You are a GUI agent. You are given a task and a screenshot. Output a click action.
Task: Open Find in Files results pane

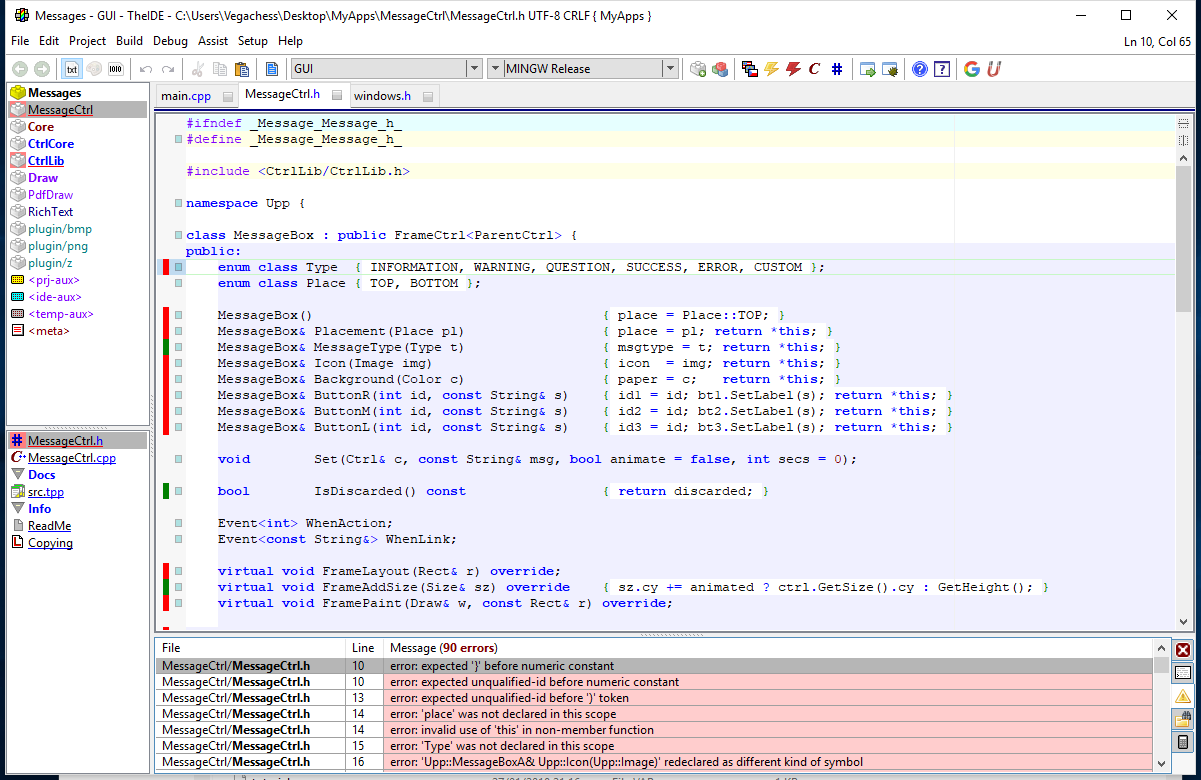pyautogui.click(x=1183, y=719)
